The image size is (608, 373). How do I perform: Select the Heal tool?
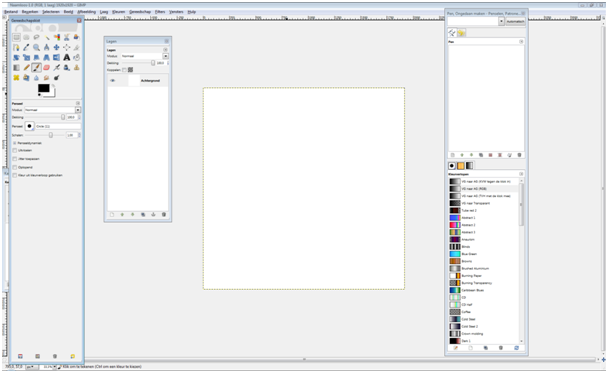pos(16,78)
